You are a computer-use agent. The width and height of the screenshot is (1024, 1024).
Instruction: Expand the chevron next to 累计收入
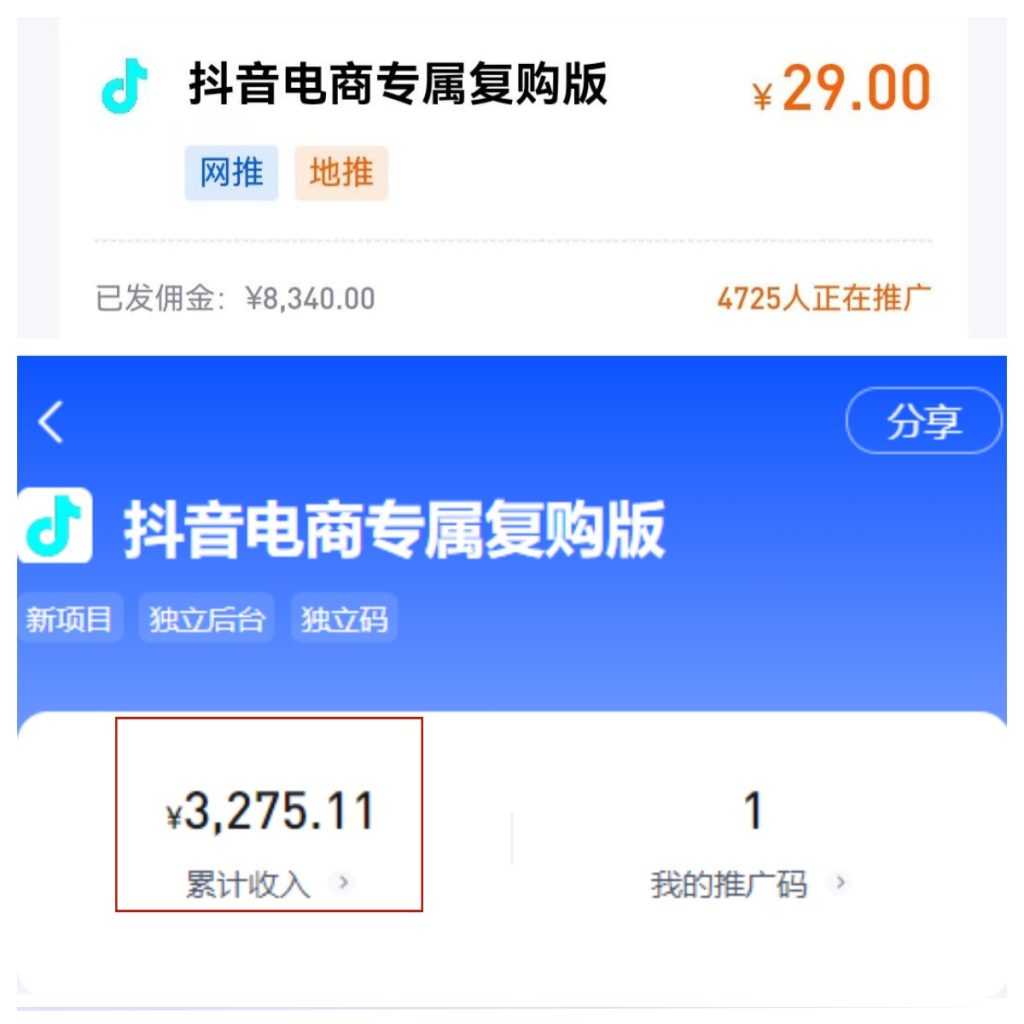tap(343, 882)
